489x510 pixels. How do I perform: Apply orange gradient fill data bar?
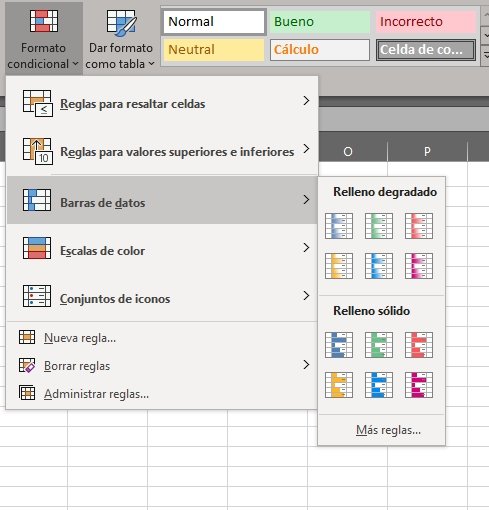click(x=339, y=266)
